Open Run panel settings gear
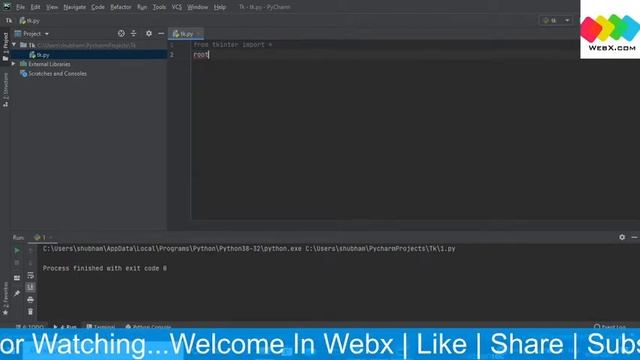The image size is (640, 360). [622, 237]
